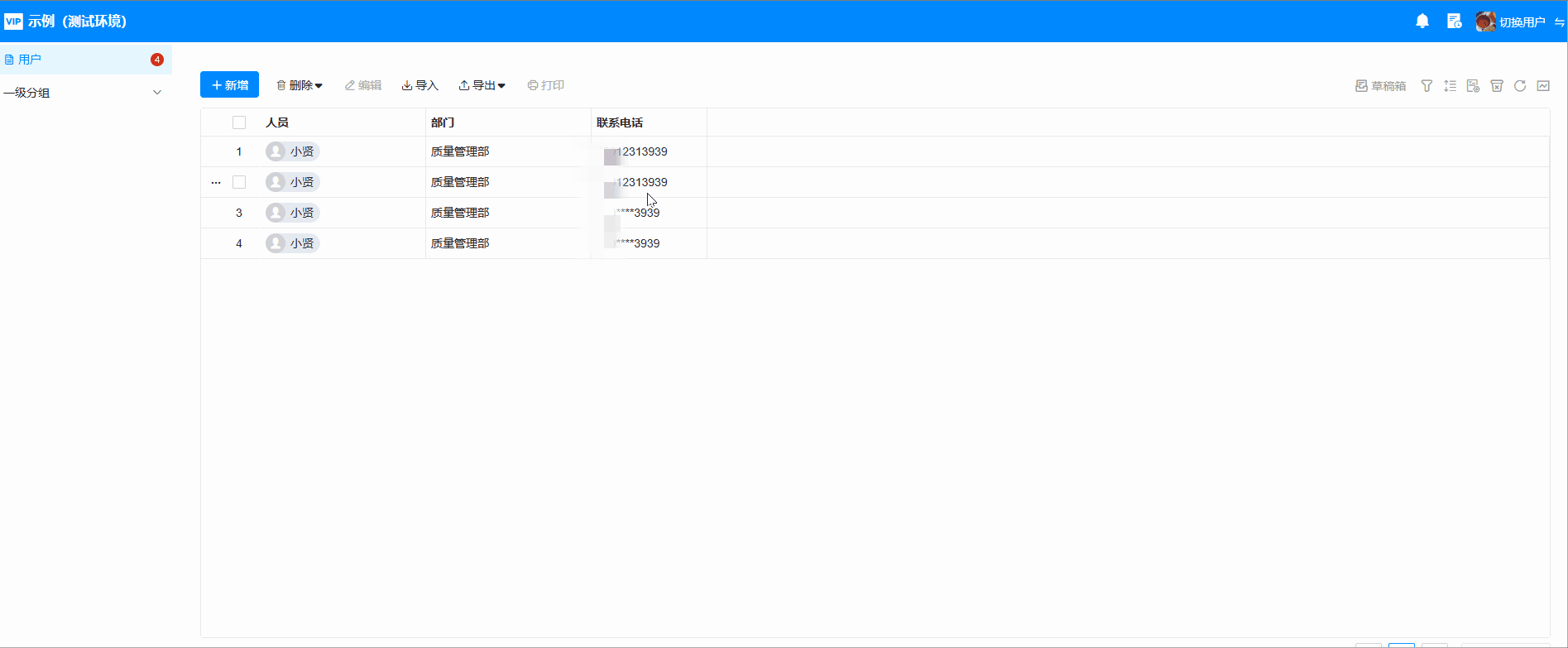
Task: Select 用户 in the sidebar
Action: coord(30,60)
